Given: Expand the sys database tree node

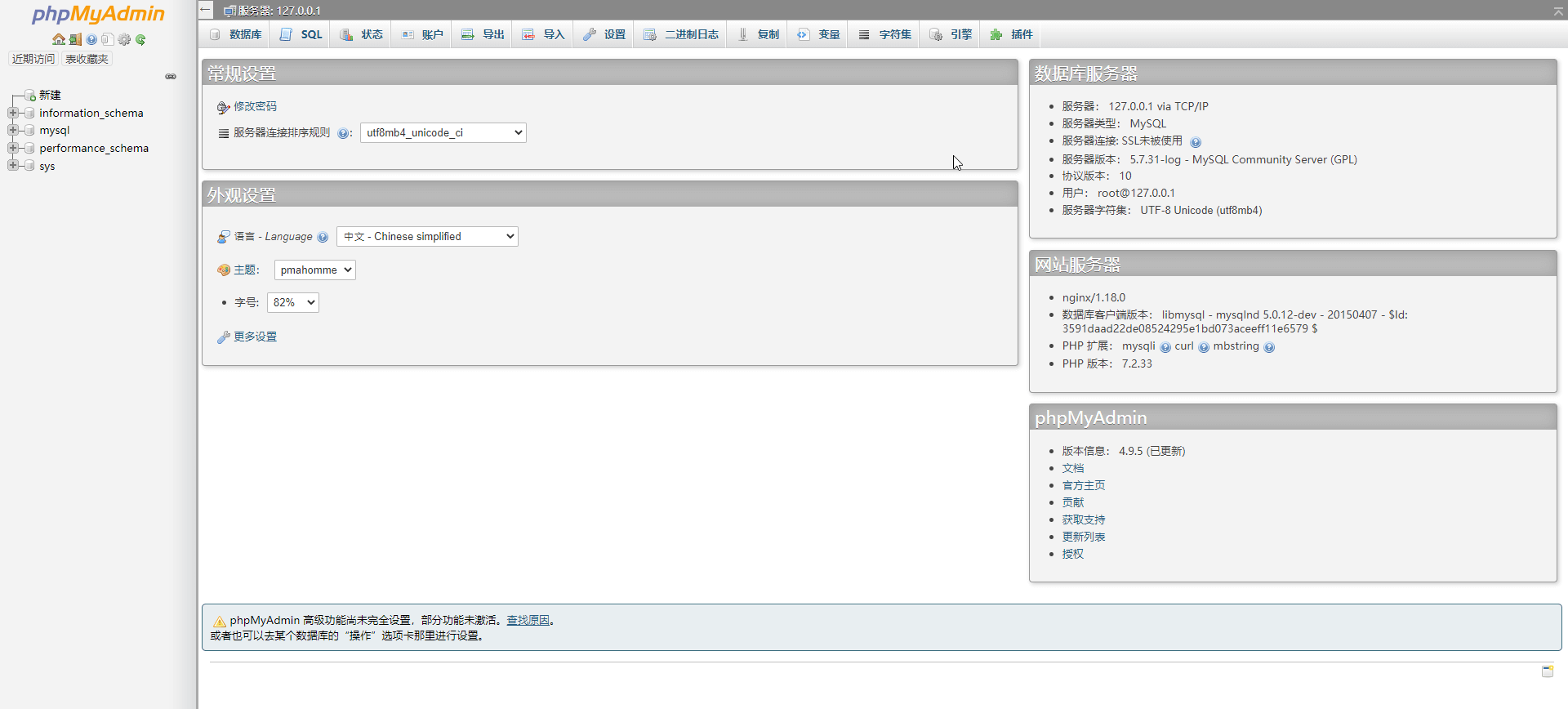Looking at the screenshot, I should 13,165.
